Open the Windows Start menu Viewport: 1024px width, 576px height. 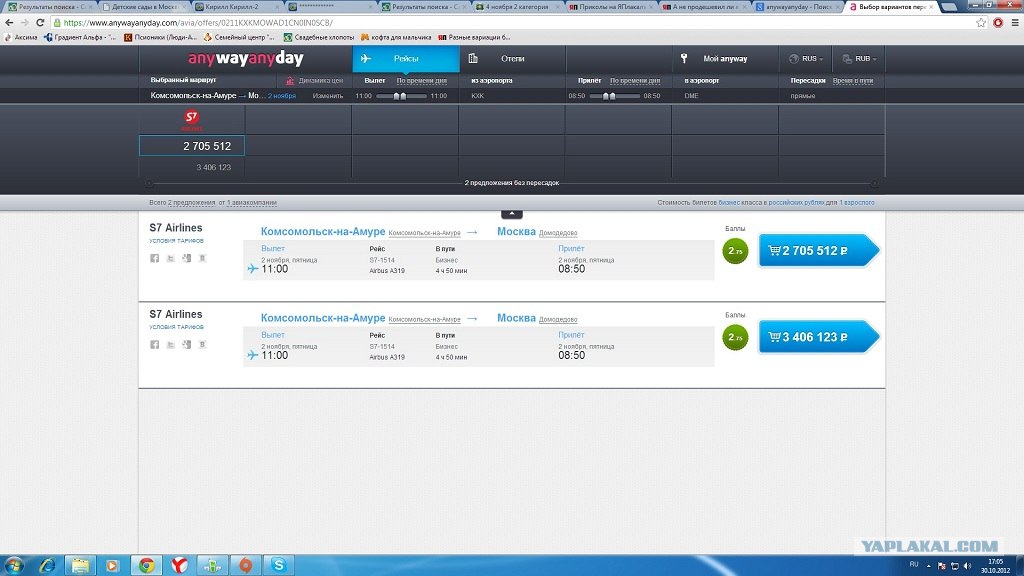coord(14,565)
